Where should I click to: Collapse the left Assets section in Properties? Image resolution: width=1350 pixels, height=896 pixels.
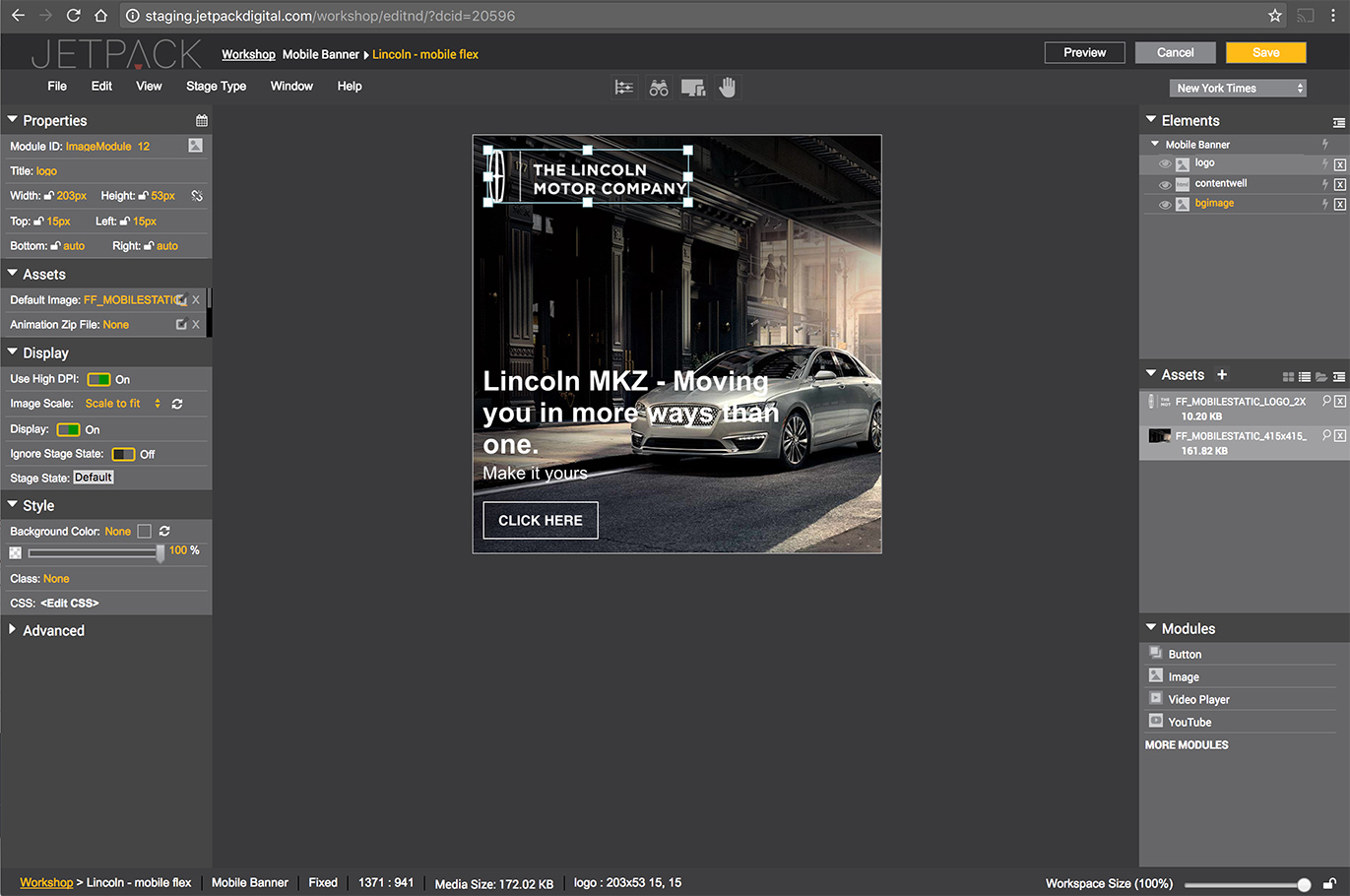pos(13,274)
